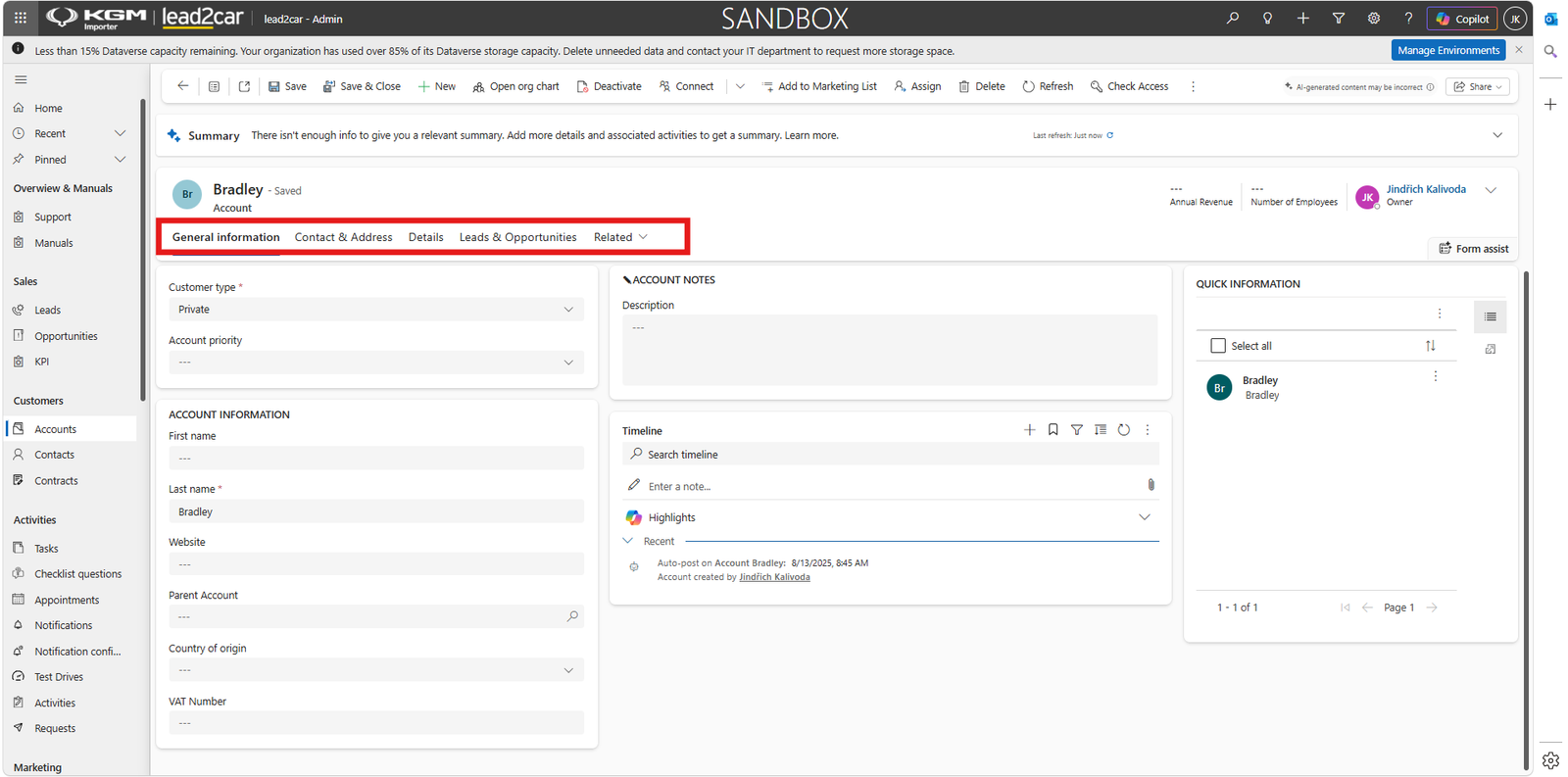The width and height of the screenshot is (1568, 777).
Task: Switch to General information tab
Action: point(226,237)
